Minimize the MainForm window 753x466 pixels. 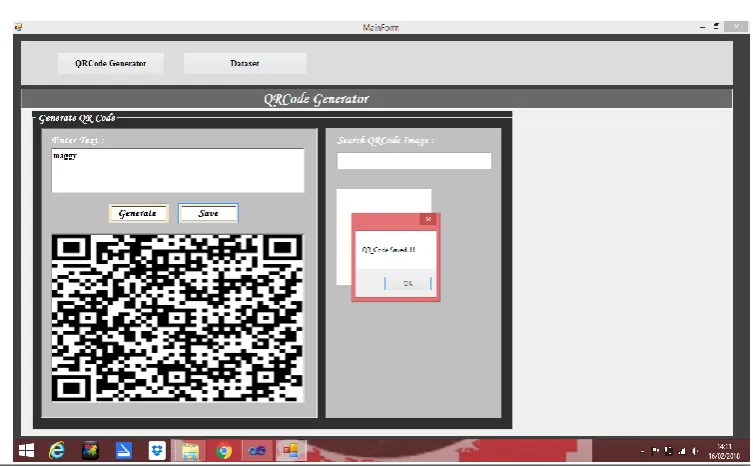coord(703,27)
